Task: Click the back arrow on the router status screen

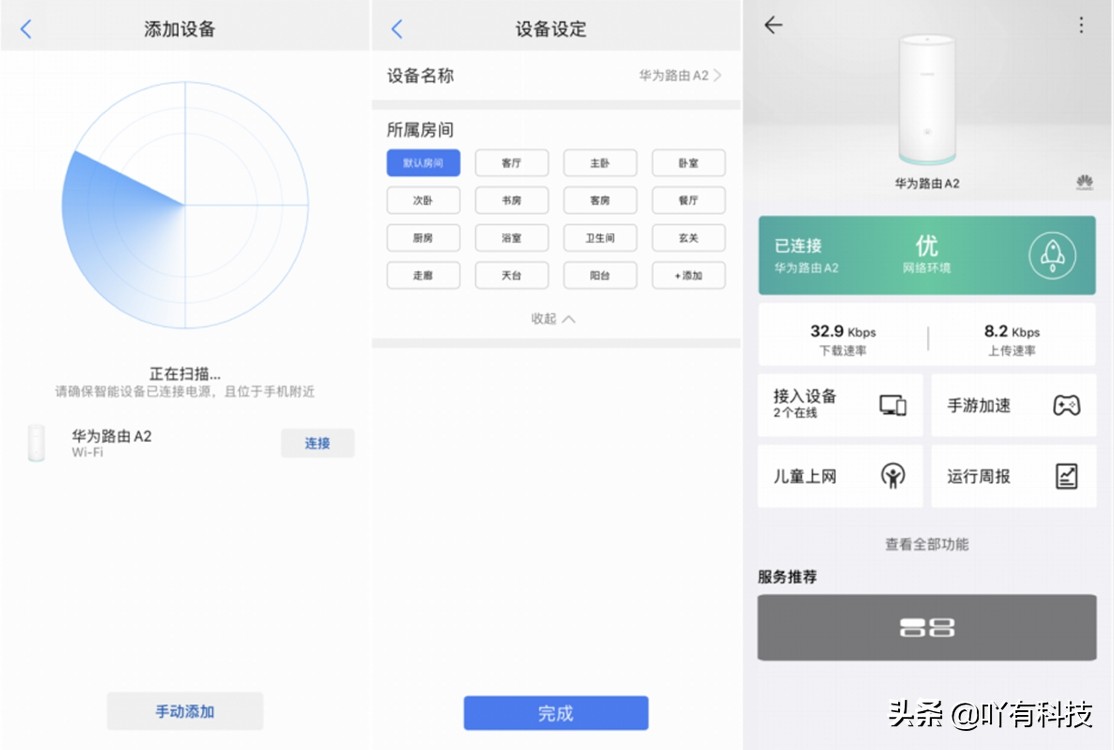Action: coord(772,26)
